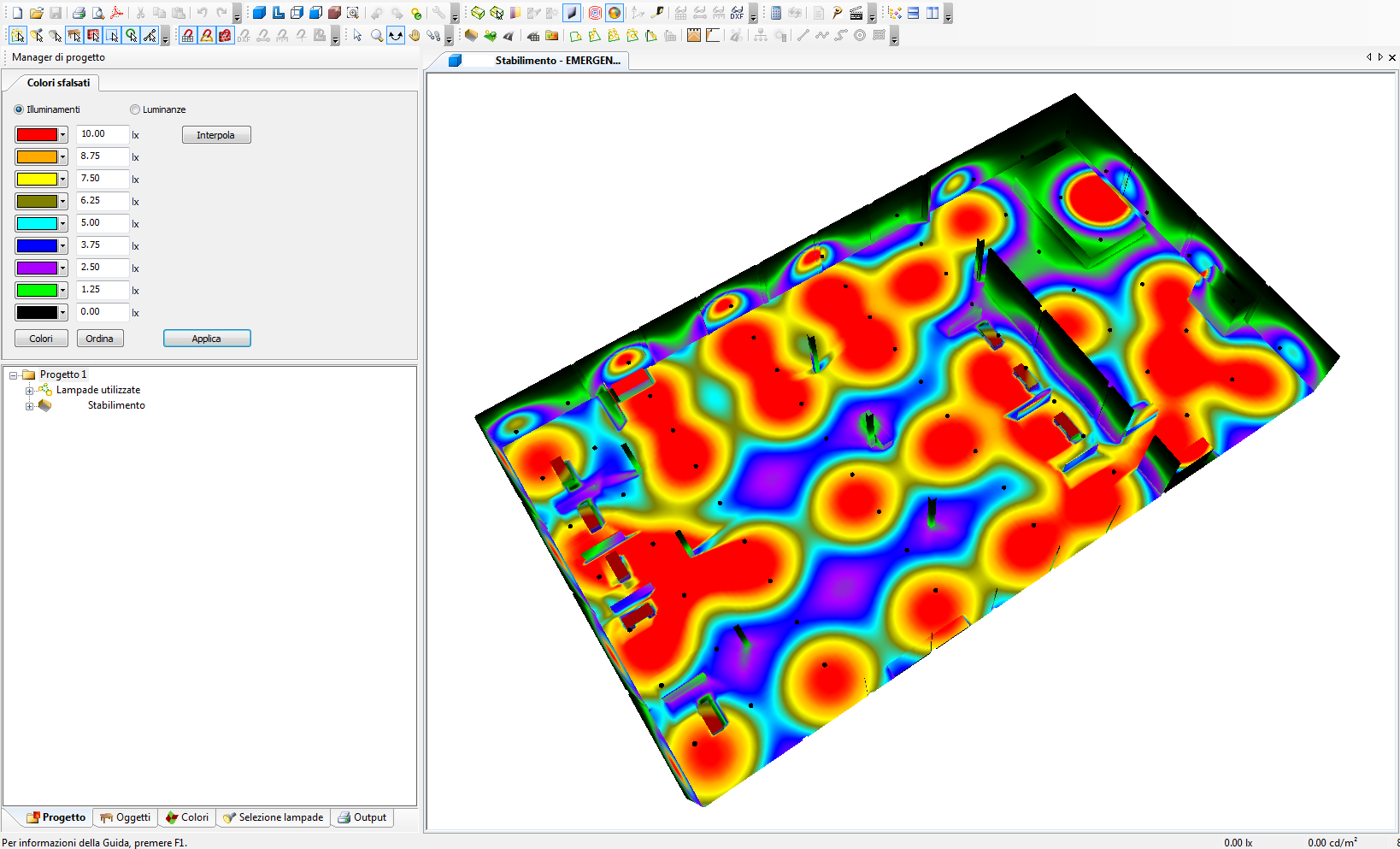1400x849 pixels.
Task: Open the Selezione lampade tab
Action: (x=273, y=817)
